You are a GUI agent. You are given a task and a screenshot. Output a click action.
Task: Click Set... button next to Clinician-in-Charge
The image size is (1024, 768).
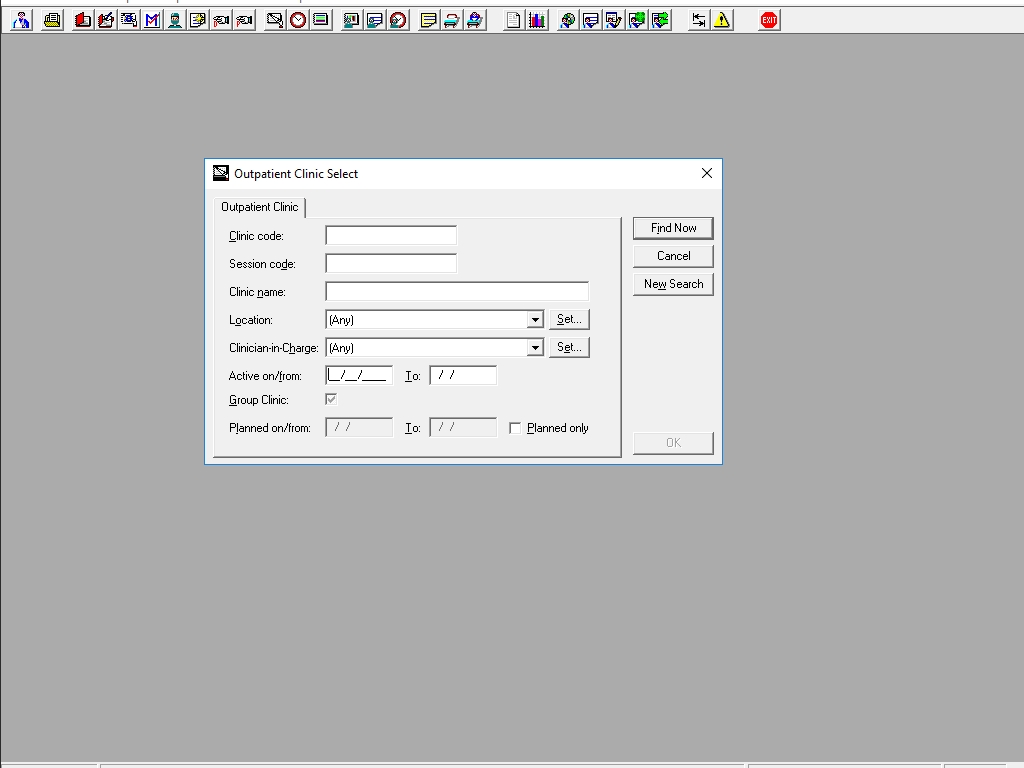(569, 347)
